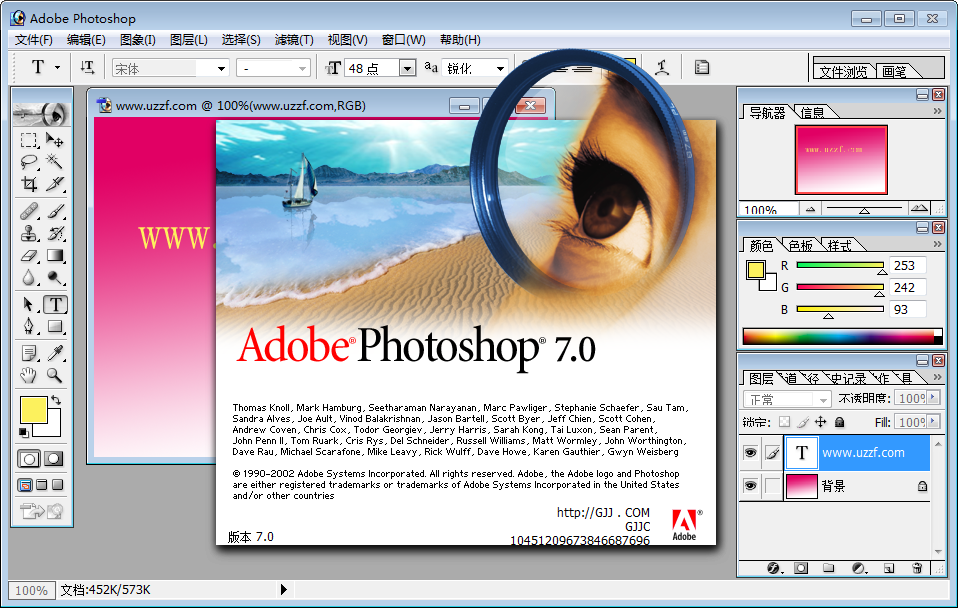Click the change text orientation icon
The image size is (958, 608).
[x=87, y=67]
